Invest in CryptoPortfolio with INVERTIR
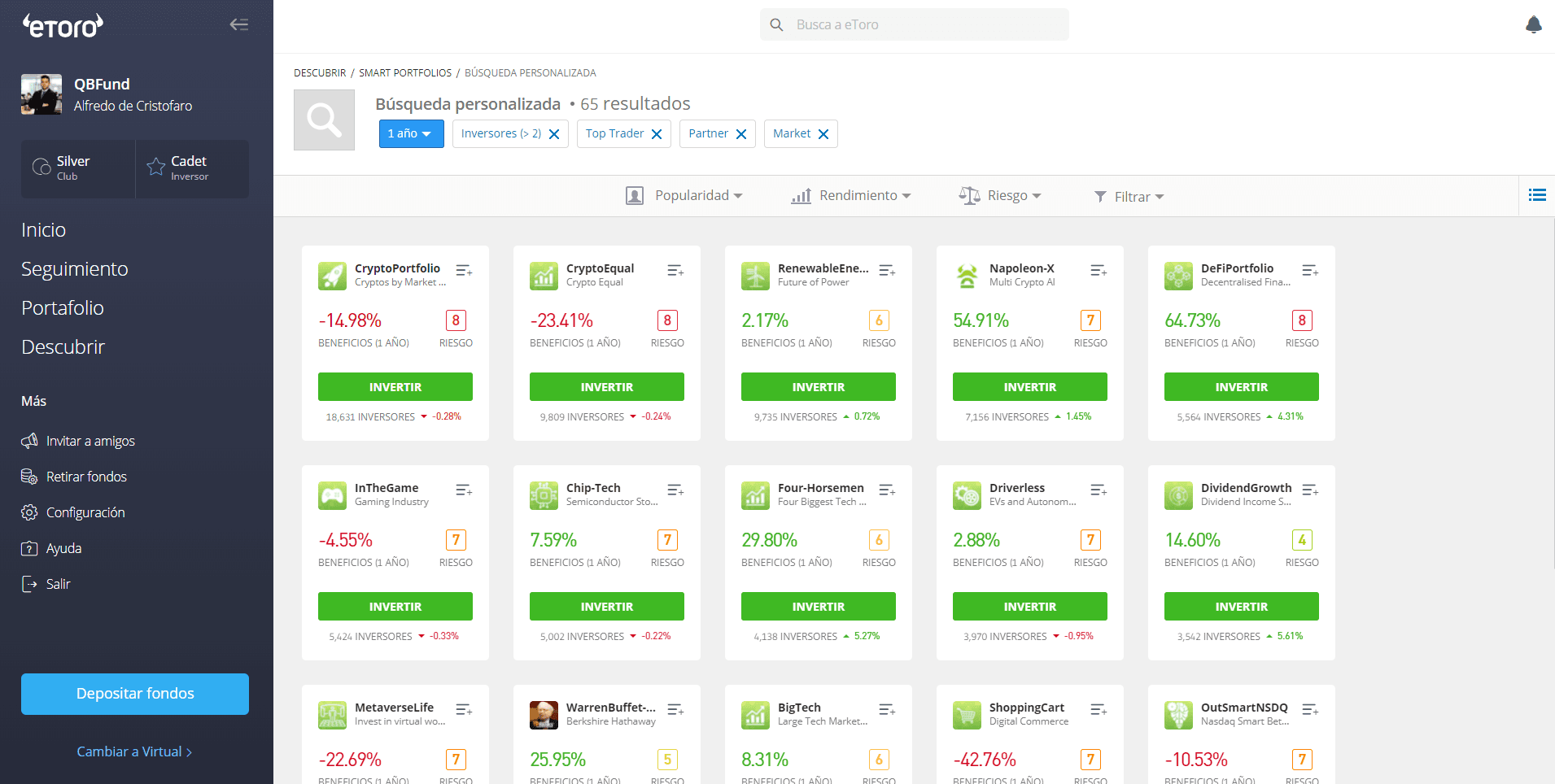The height and width of the screenshot is (784, 1555). tap(395, 387)
